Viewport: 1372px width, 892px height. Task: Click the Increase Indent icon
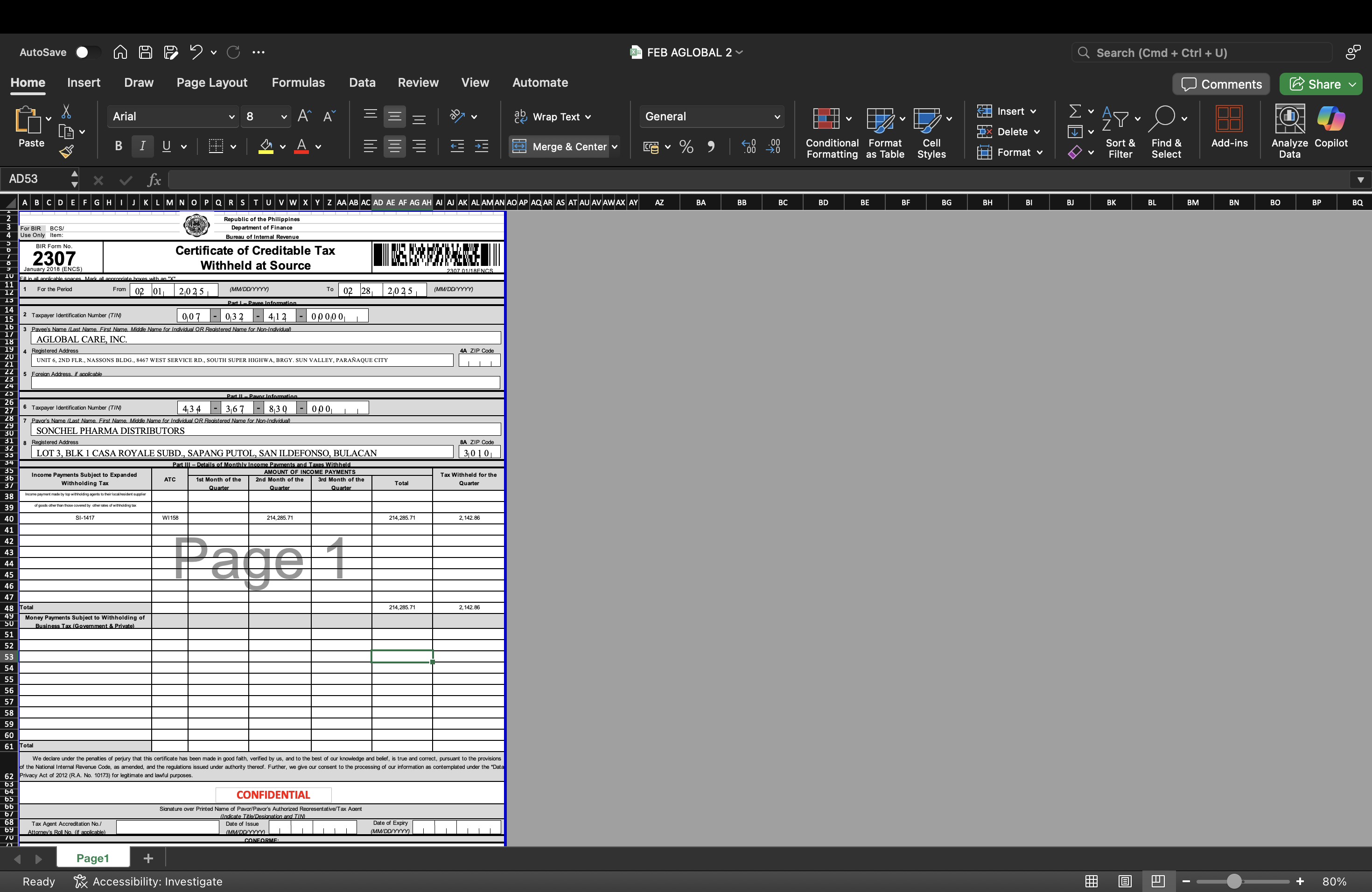481,146
